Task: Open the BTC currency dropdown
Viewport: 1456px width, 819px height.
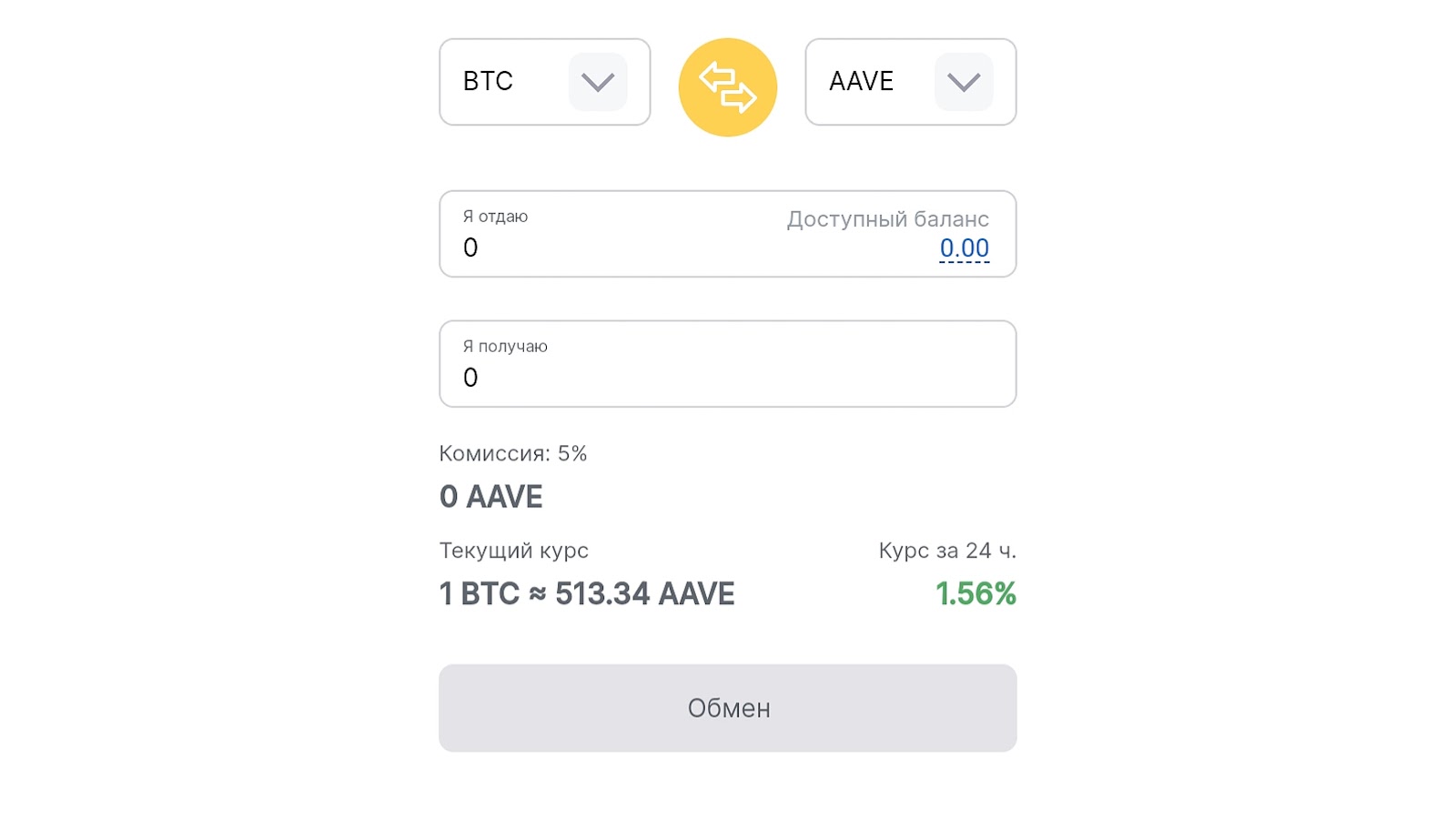Action: [x=544, y=82]
